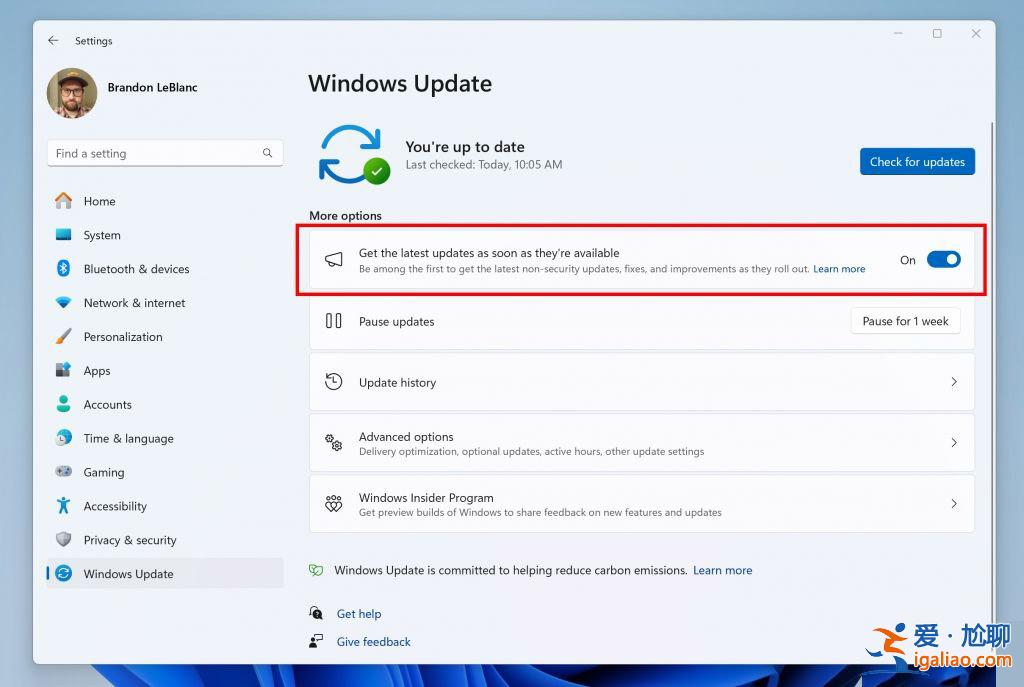Click the Personalization brush icon
Screen dimensions: 1024x687
click(64, 337)
